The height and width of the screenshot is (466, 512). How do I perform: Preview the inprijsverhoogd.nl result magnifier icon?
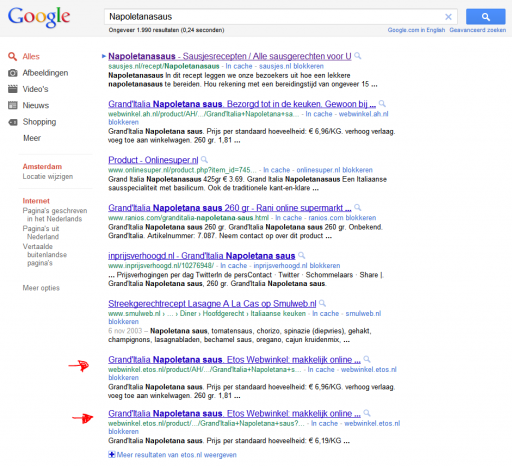(x=301, y=255)
